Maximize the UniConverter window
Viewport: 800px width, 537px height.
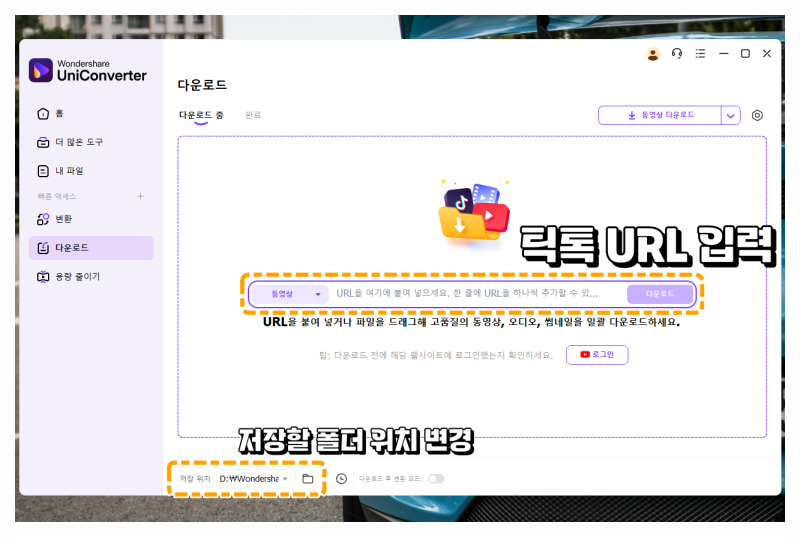pos(745,54)
